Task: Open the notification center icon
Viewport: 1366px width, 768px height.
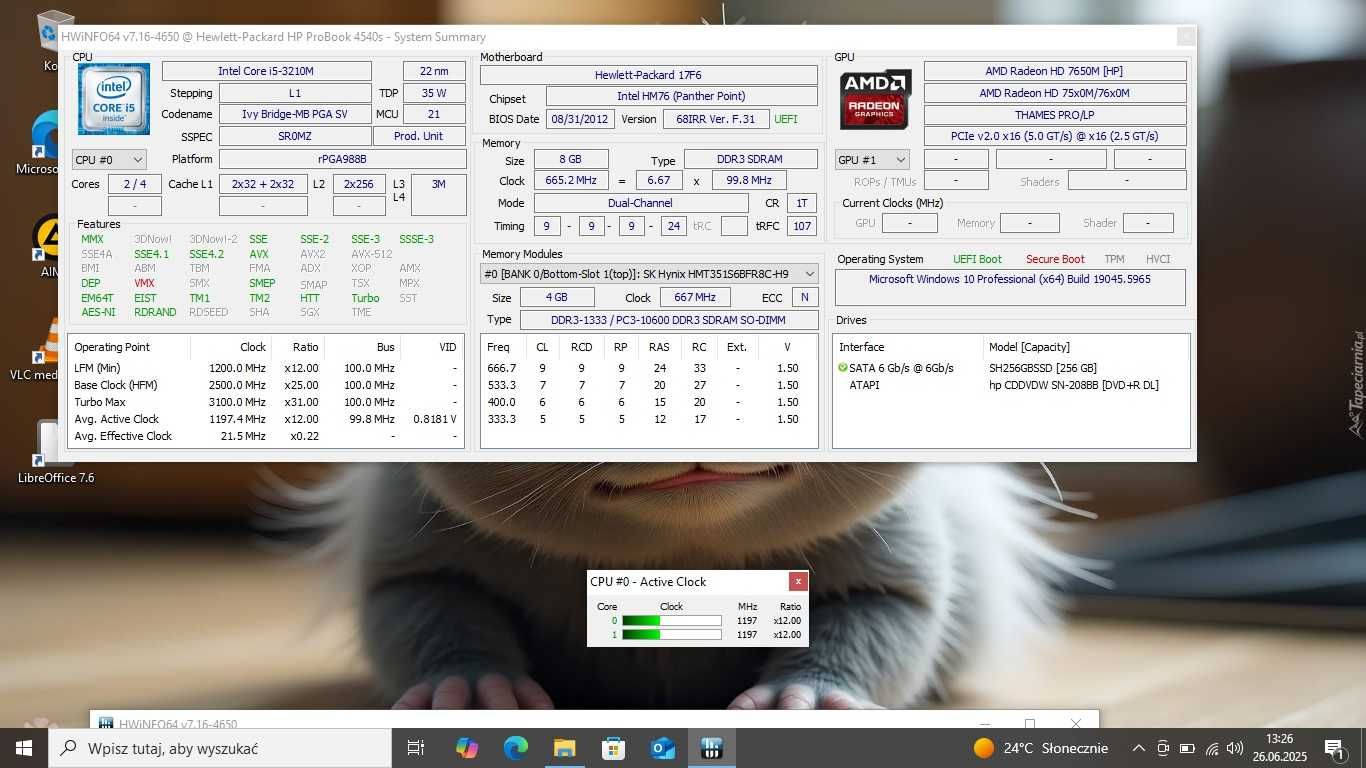Action: coord(1334,748)
